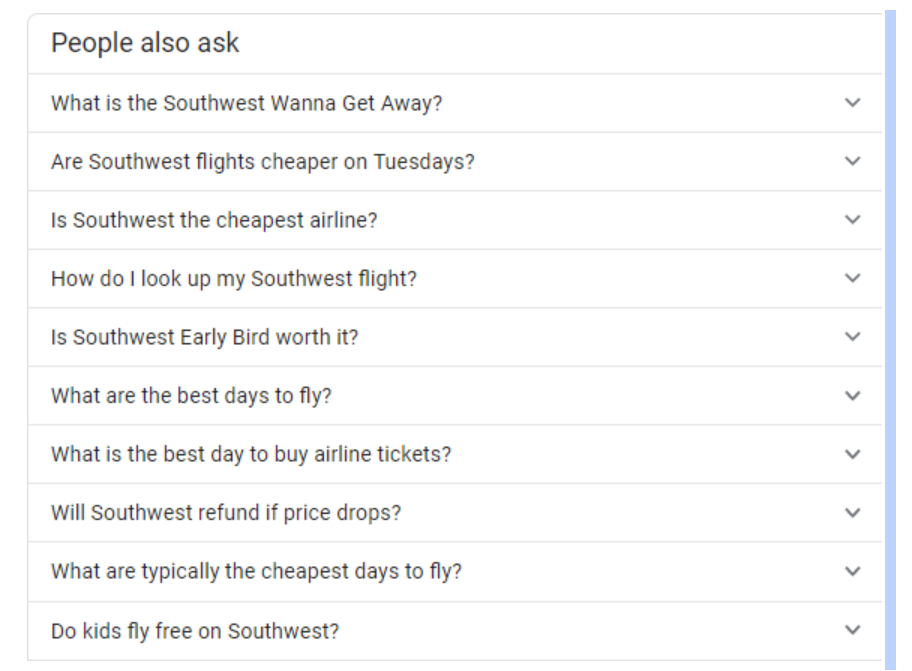912x671 pixels.
Task: Click chevron next to cheapest airline question
Action: (852, 220)
